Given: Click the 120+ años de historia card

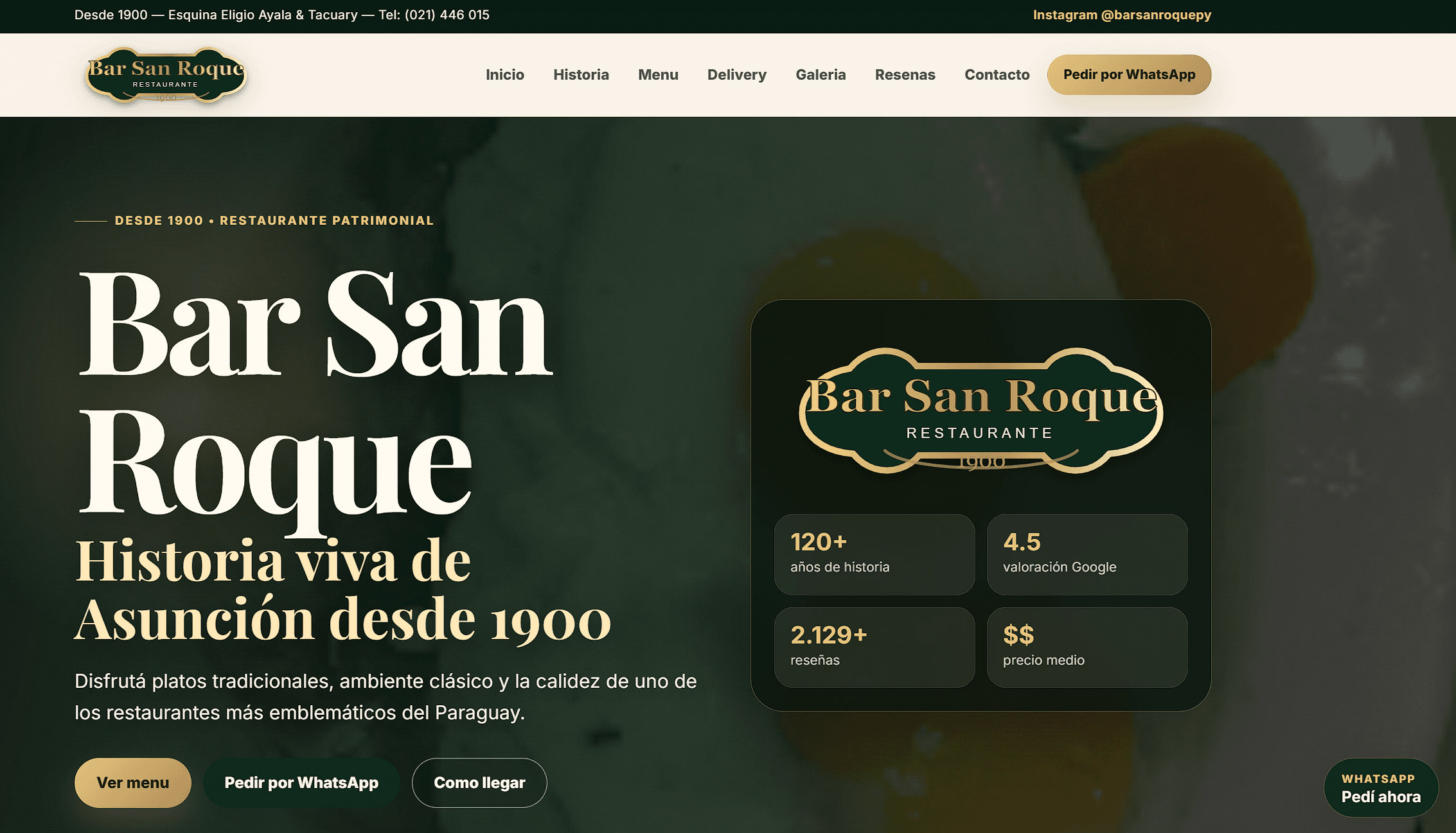Looking at the screenshot, I should point(874,554).
